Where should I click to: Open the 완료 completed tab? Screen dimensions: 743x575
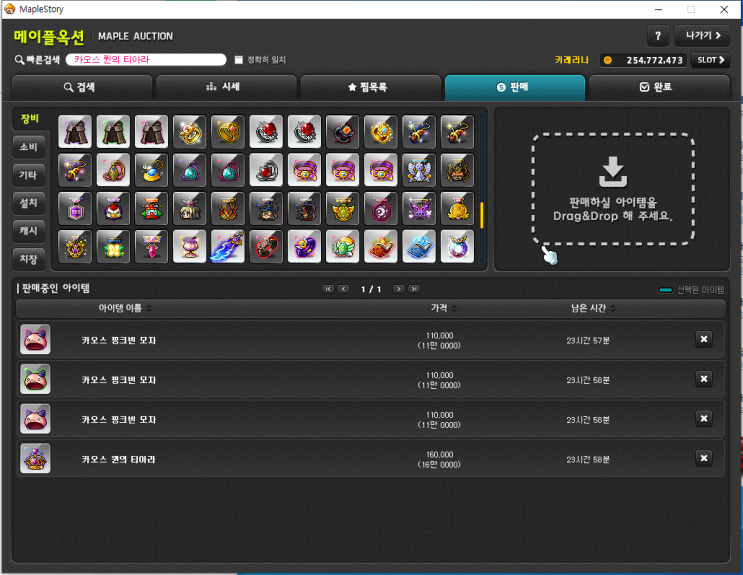659,87
